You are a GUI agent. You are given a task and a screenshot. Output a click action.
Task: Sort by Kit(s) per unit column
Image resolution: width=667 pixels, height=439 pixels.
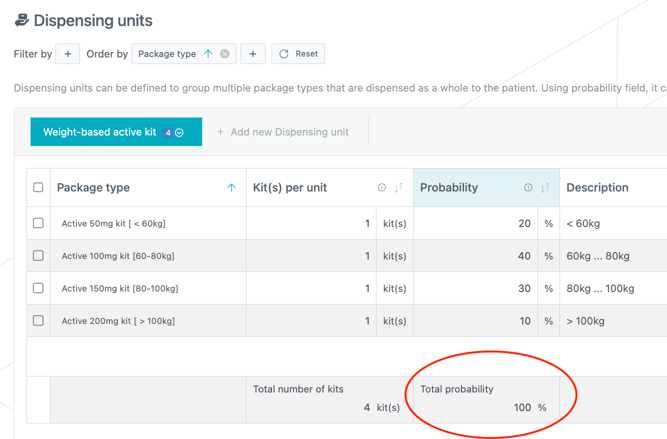click(398, 188)
